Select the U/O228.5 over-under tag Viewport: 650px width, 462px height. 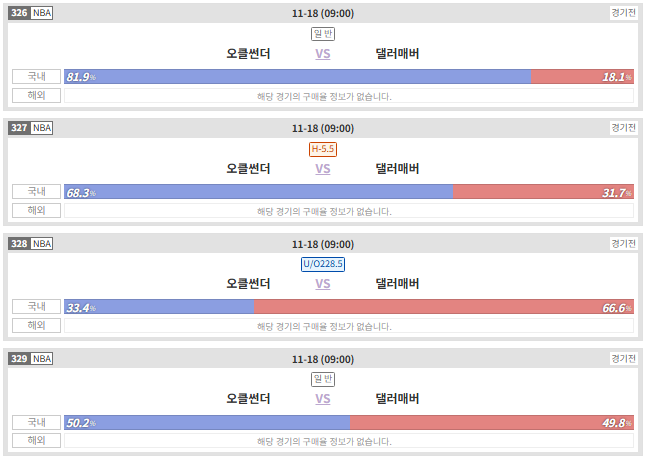pos(323,264)
